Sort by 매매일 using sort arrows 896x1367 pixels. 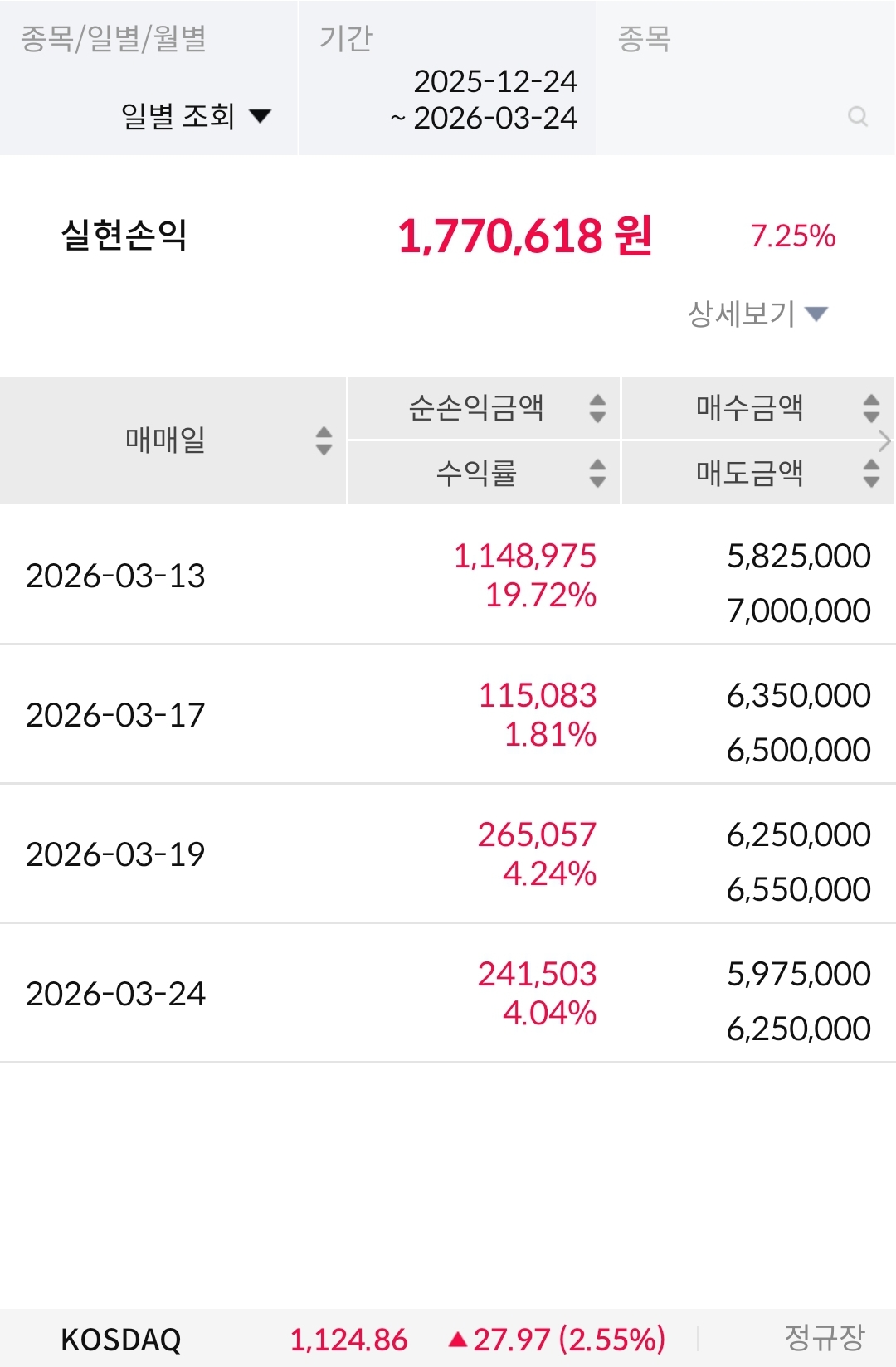pos(324,440)
